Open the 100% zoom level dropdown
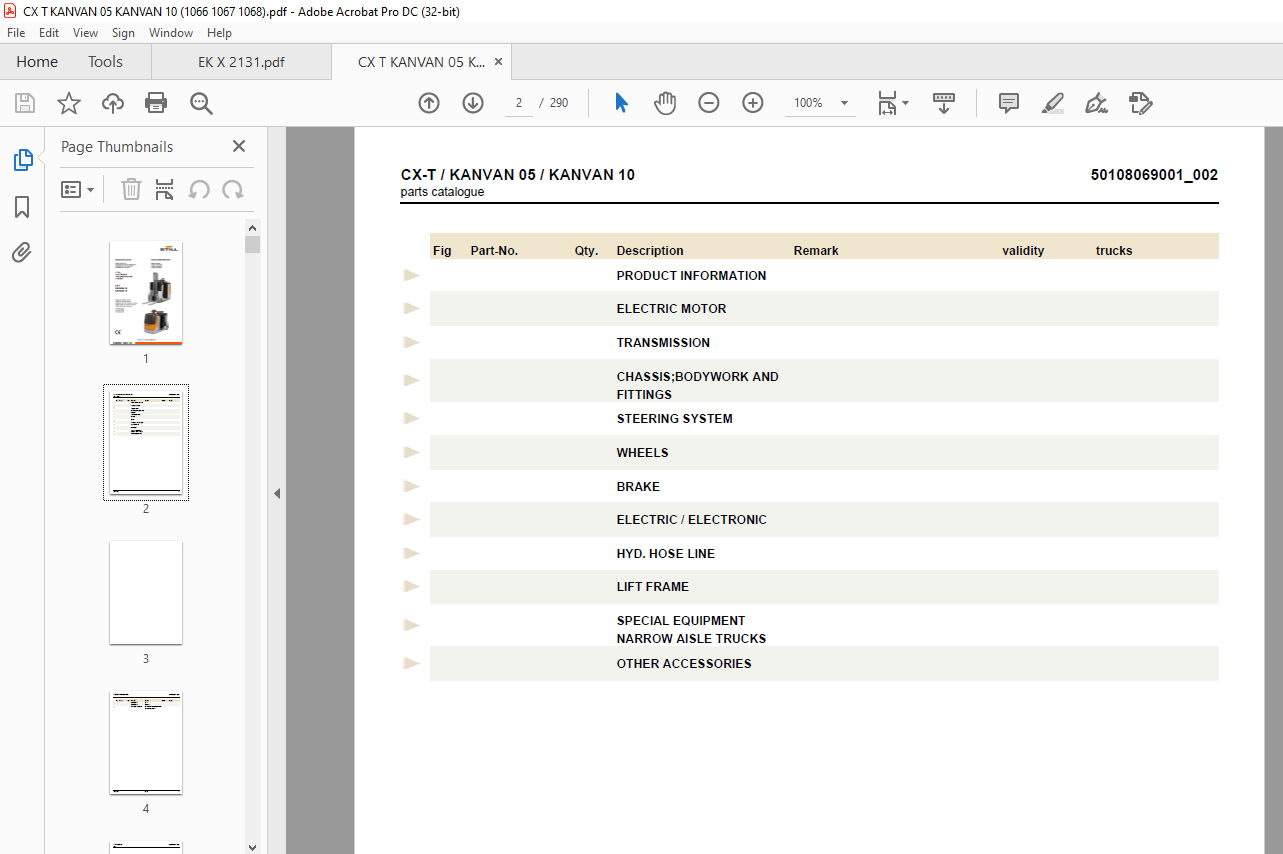The width and height of the screenshot is (1283, 854). pos(844,103)
